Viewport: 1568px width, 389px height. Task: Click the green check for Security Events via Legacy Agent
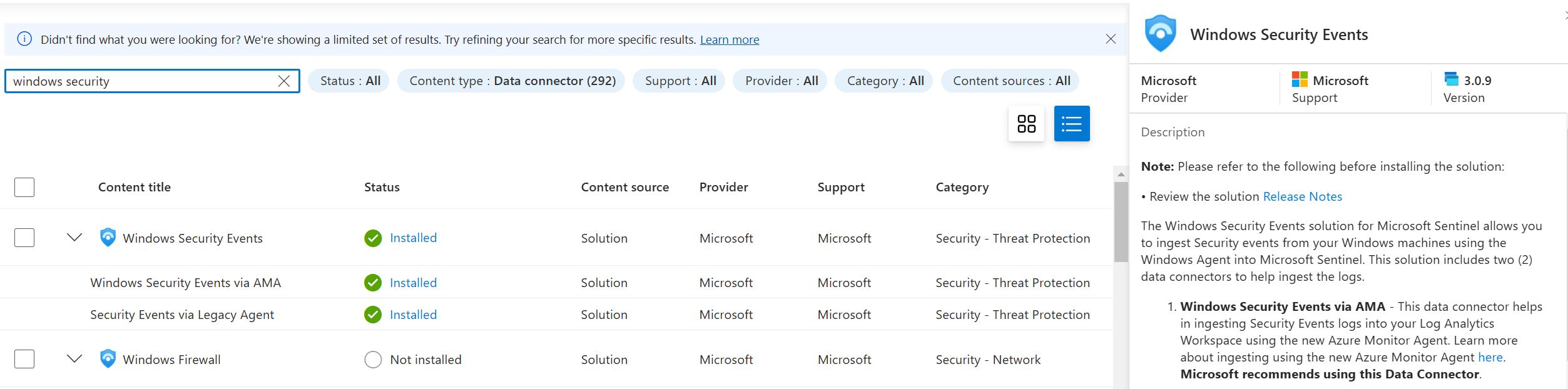(x=373, y=315)
